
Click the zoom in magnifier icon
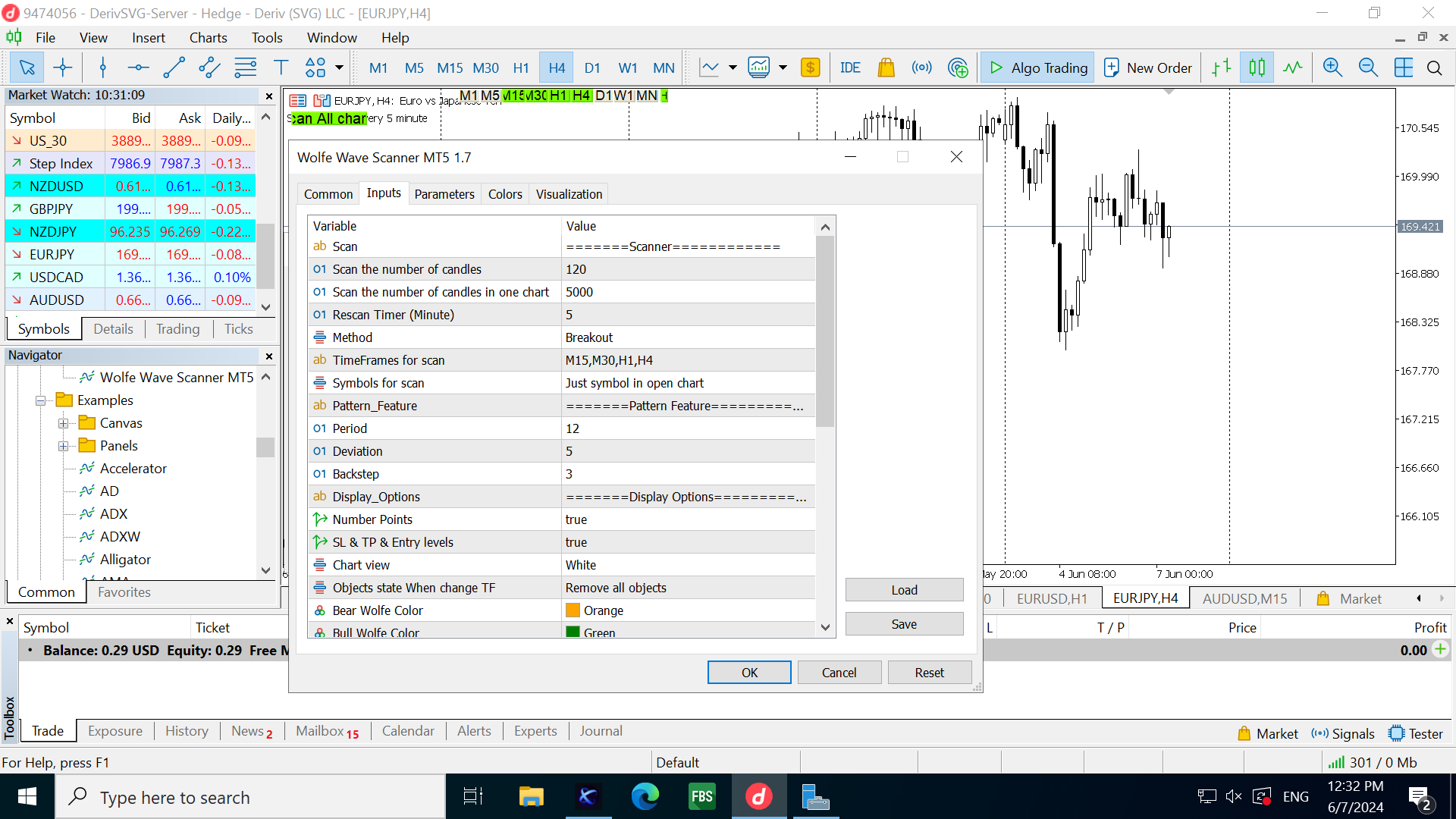(x=1332, y=68)
